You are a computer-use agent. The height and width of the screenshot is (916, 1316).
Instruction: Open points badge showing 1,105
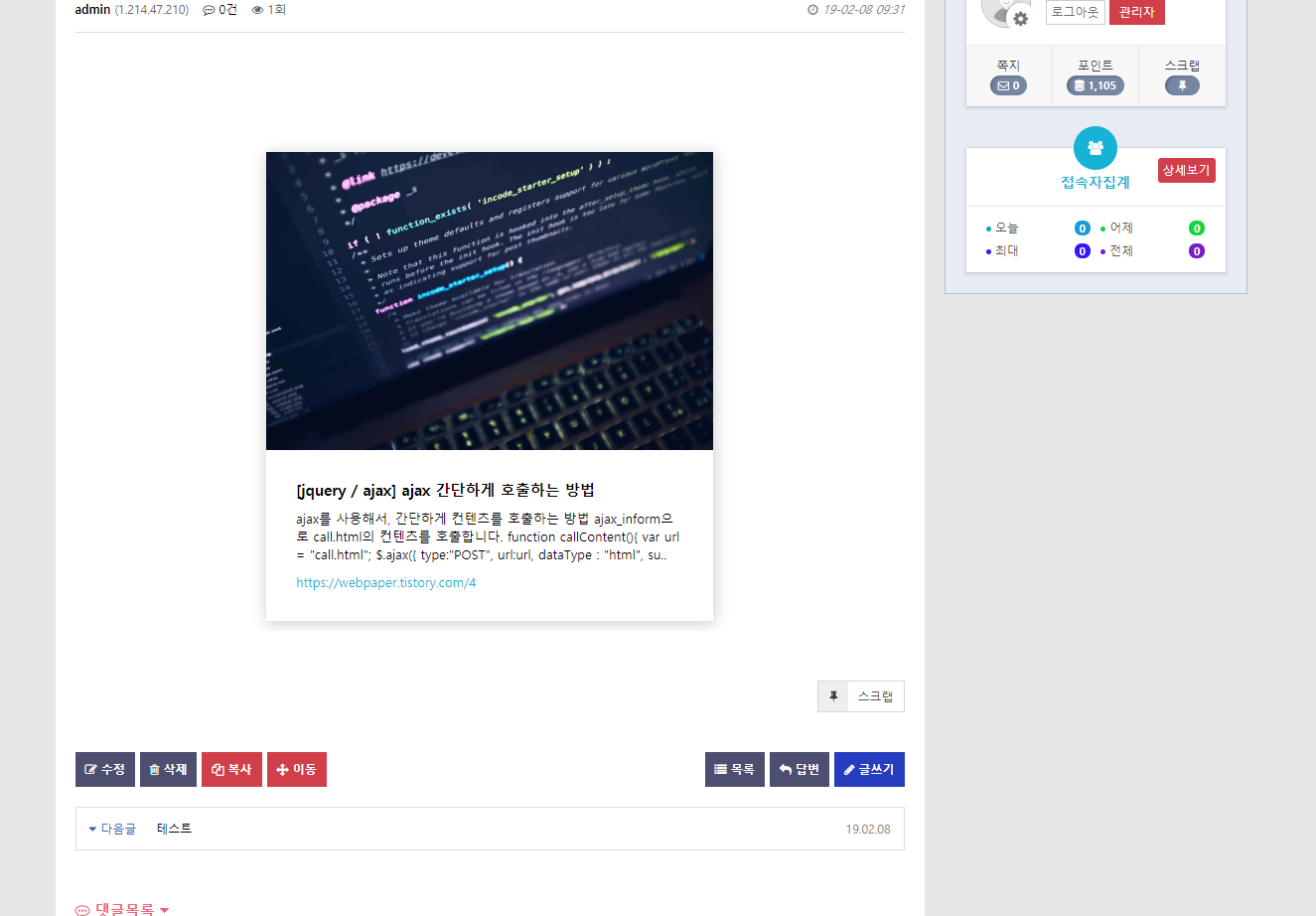(1096, 85)
